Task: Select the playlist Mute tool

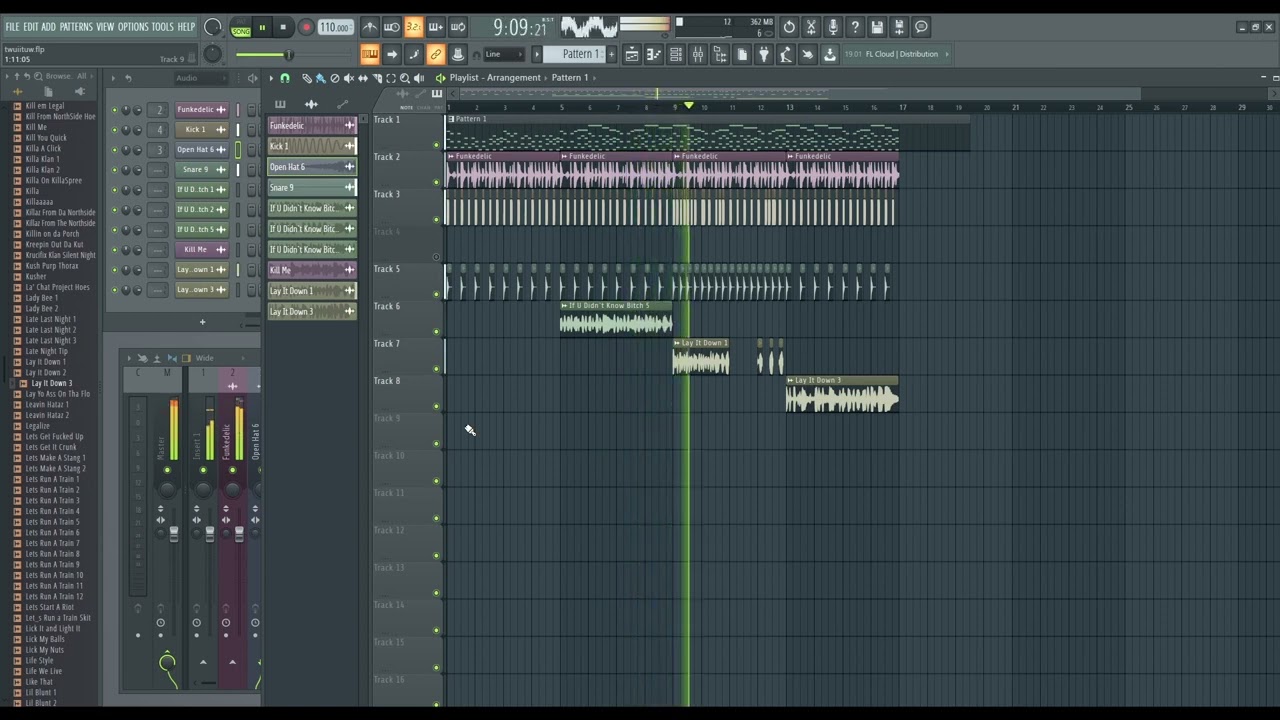Action: tap(349, 78)
